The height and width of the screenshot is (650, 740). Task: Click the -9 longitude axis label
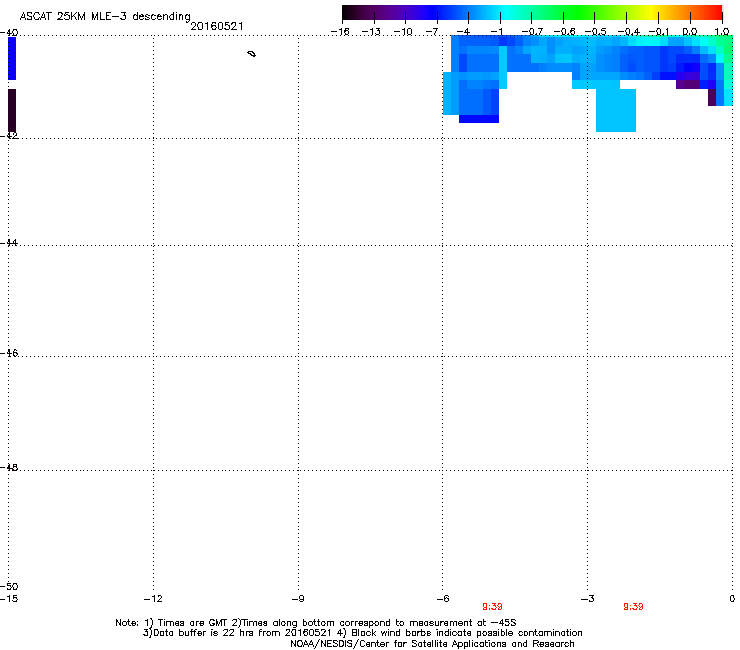[298, 599]
